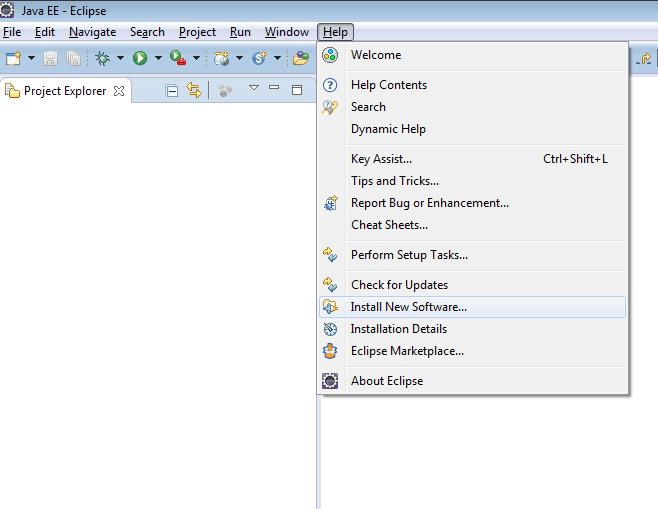The height and width of the screenshot is (509, 658).
Task: Click the Save All toolbar icon
Action: click(x=73, y=58)
